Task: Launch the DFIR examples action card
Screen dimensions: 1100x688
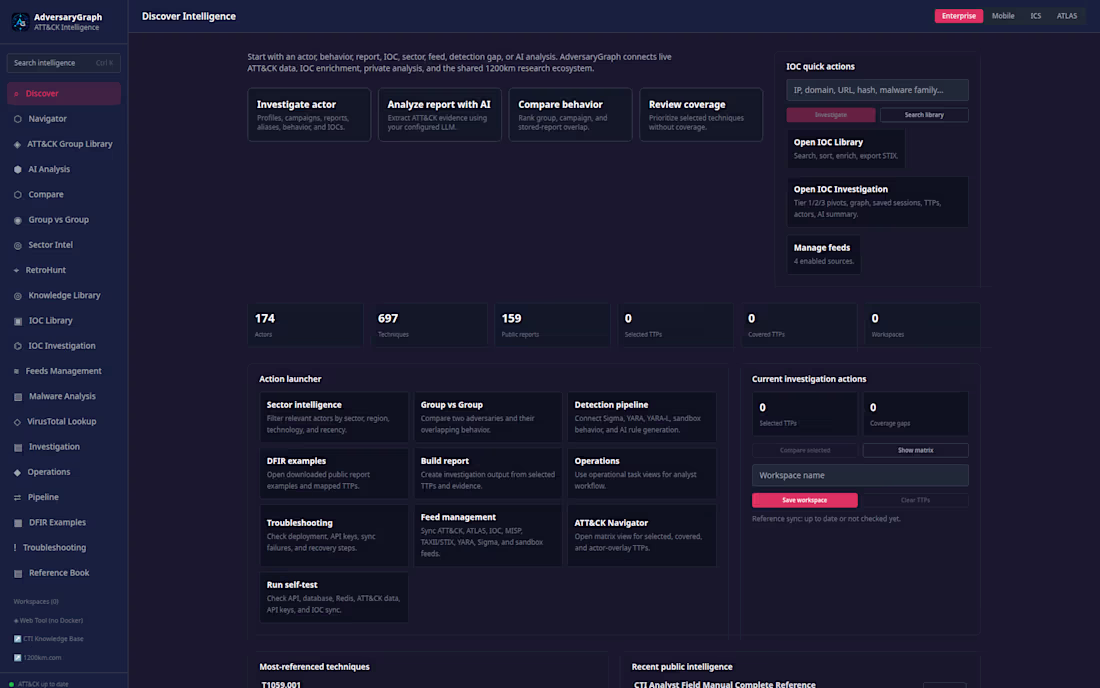Action: point(334,473)
